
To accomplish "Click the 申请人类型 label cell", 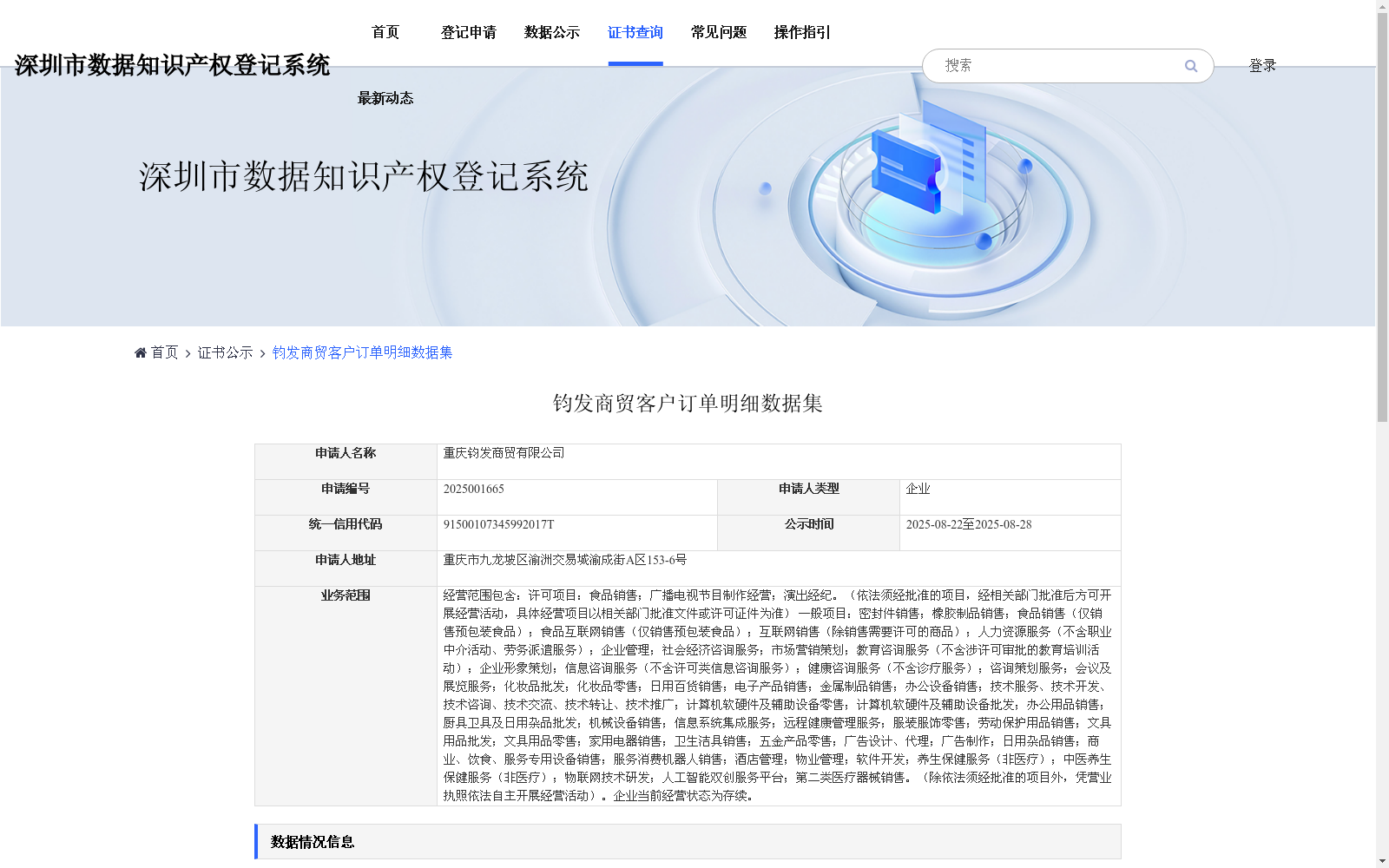I will coord(808,497).
